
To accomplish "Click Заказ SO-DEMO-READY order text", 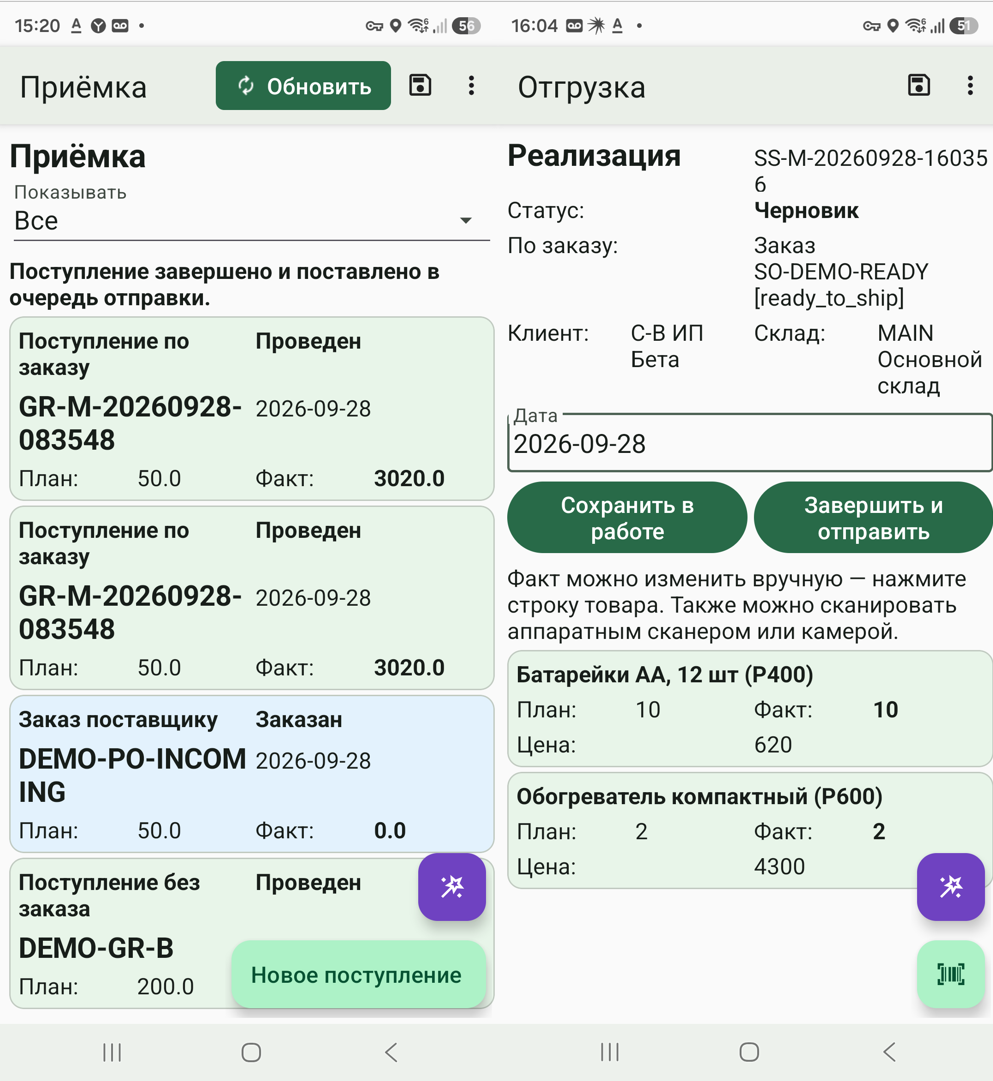I will [841, 272].
